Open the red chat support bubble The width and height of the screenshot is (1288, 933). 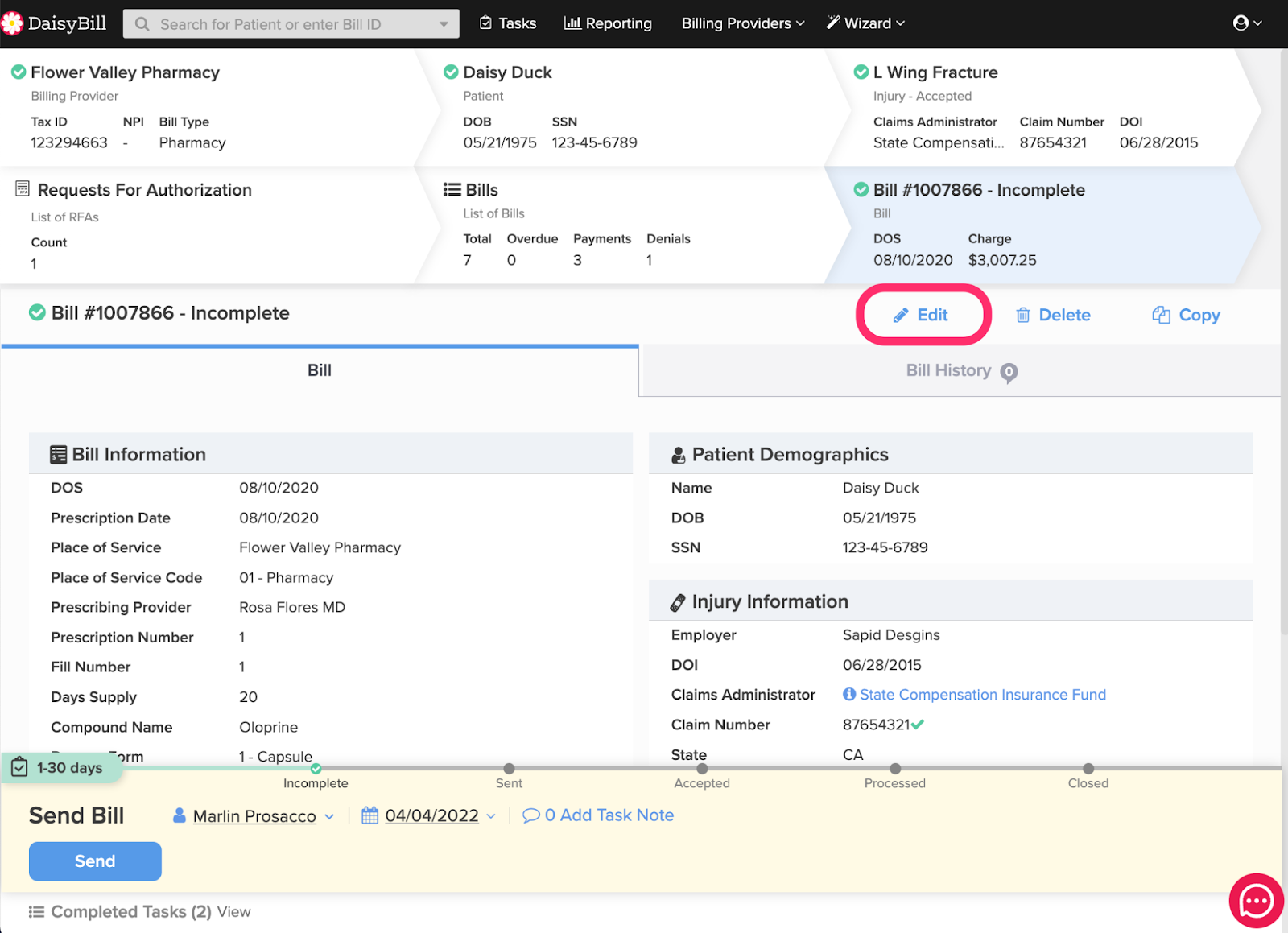point(1256,901)
